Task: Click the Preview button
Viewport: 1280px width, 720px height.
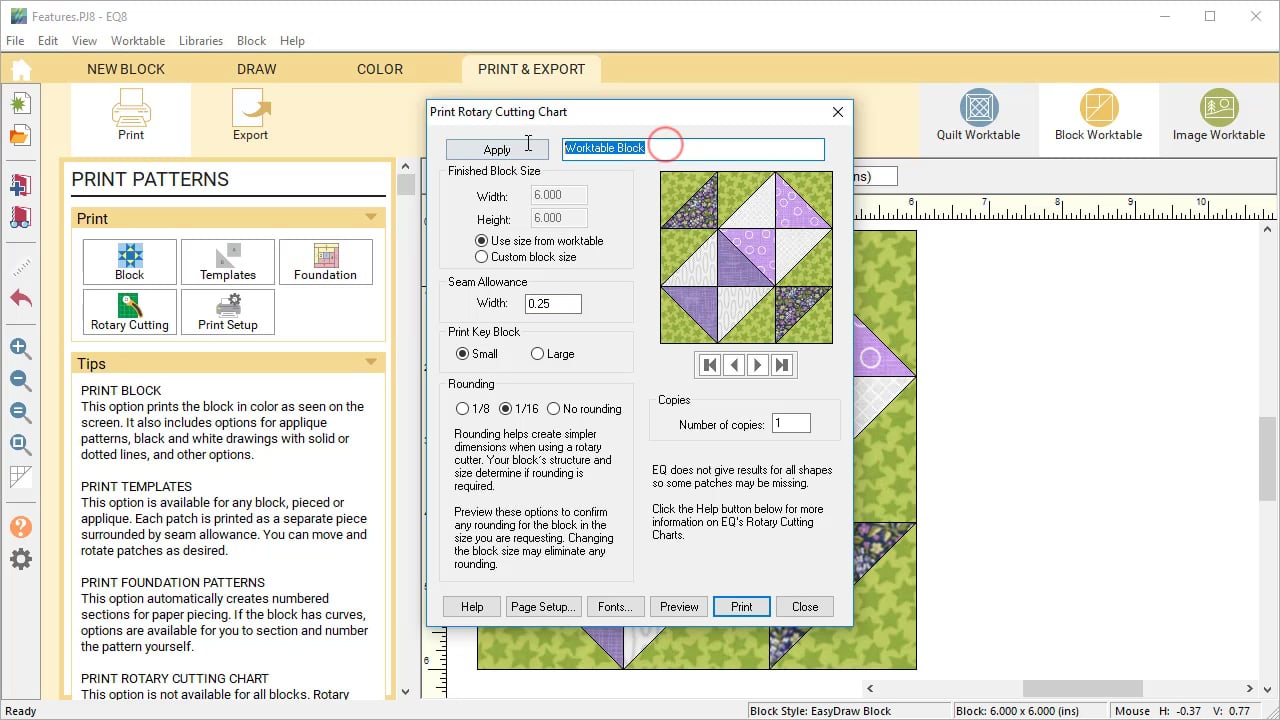Action: pos(679,607)
